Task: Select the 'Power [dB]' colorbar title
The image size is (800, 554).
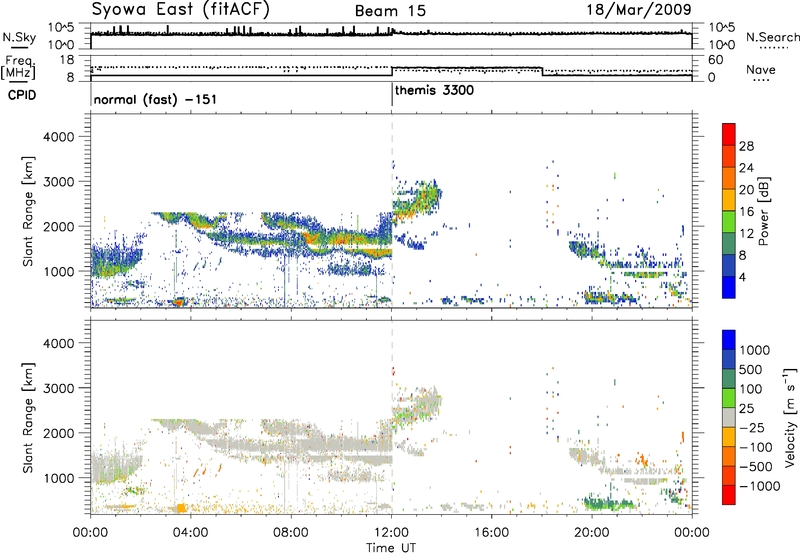Action: tap(765, 211)
